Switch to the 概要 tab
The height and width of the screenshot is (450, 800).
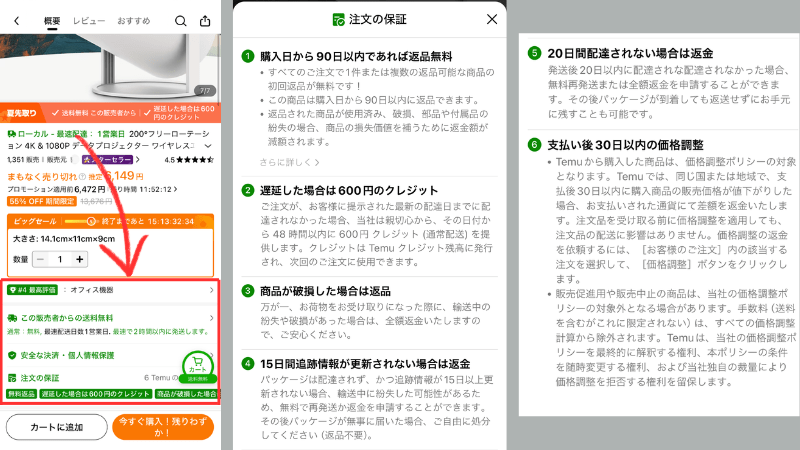(52, 21)
